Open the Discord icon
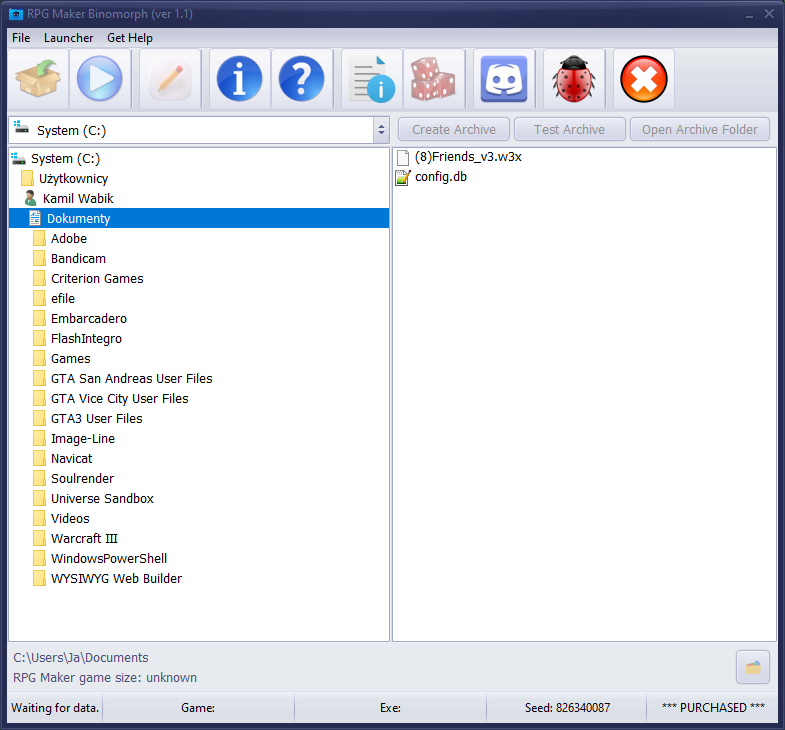This screenshot has height=730, width=785. pos(504,79)
